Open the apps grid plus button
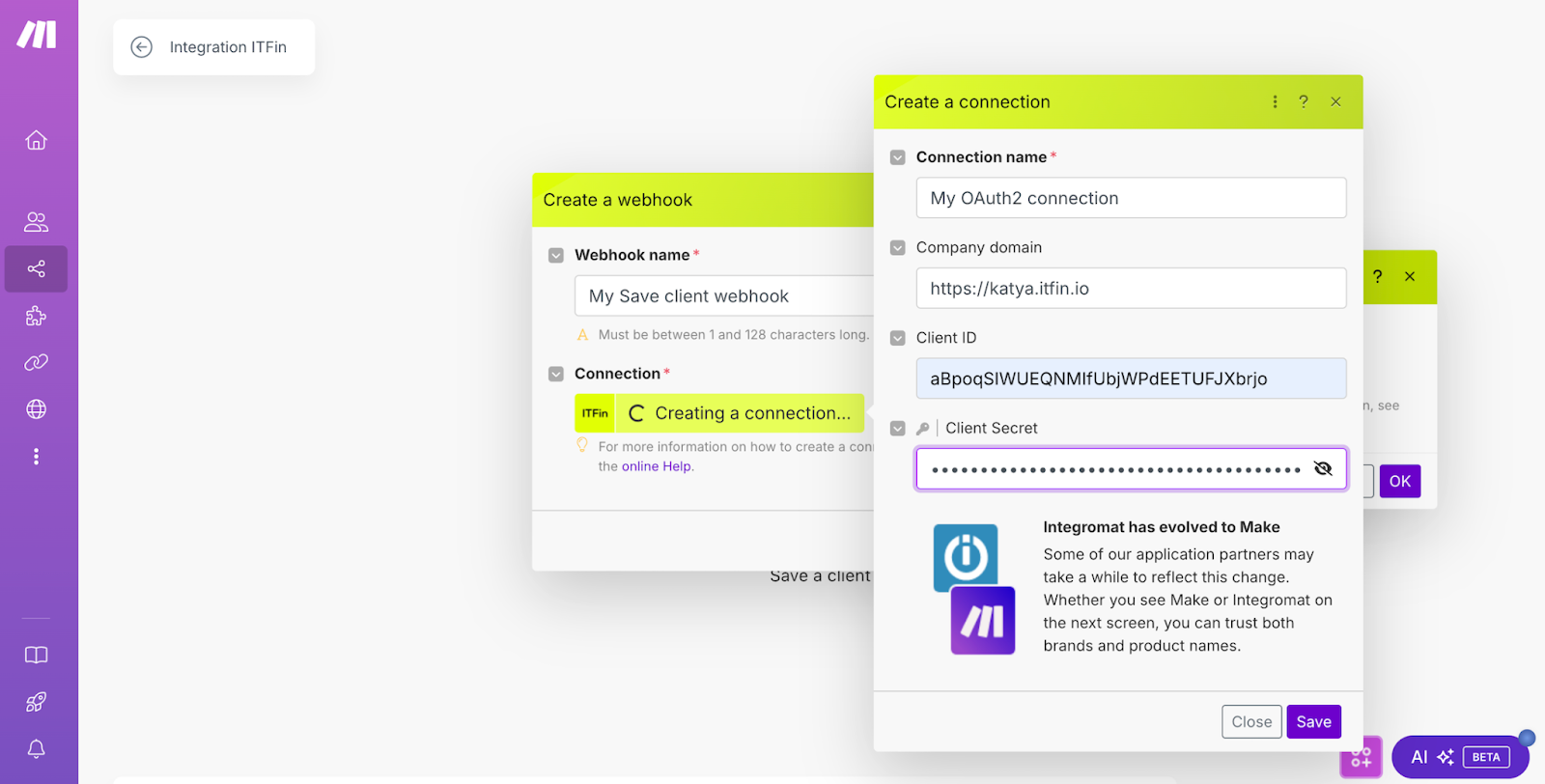Viewport: 1545px width, 784px height. pos(1362,758)
